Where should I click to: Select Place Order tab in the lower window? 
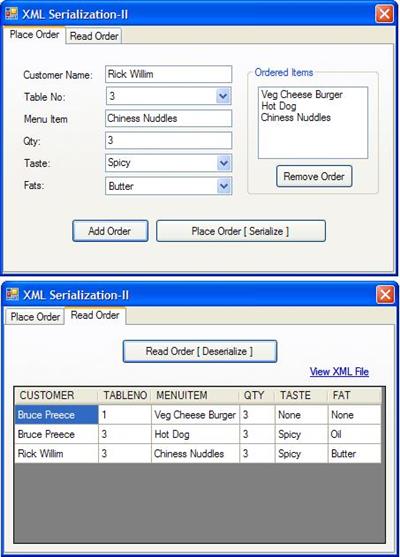click(x=35, y=317)
